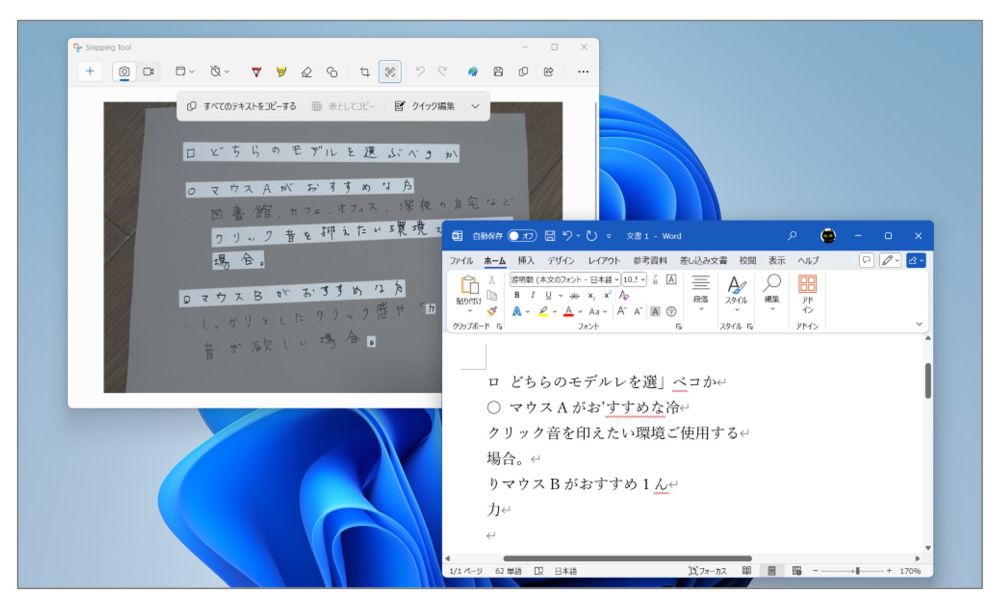
Task: Copy the snip to the clipboard
Action: 523,72
